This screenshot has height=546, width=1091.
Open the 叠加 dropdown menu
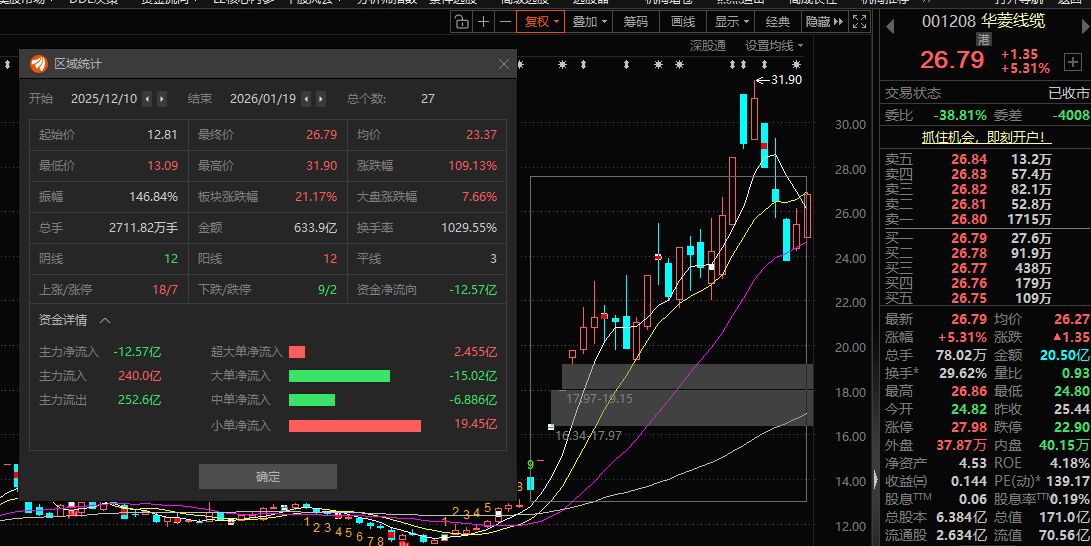coord(590,22)
